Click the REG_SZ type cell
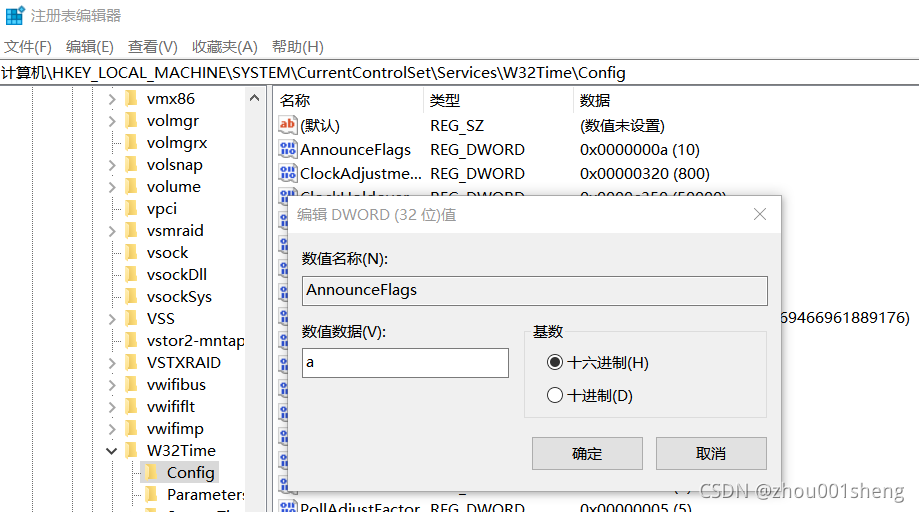This screenshot has width=919, height=512. [x=457, y=125]
